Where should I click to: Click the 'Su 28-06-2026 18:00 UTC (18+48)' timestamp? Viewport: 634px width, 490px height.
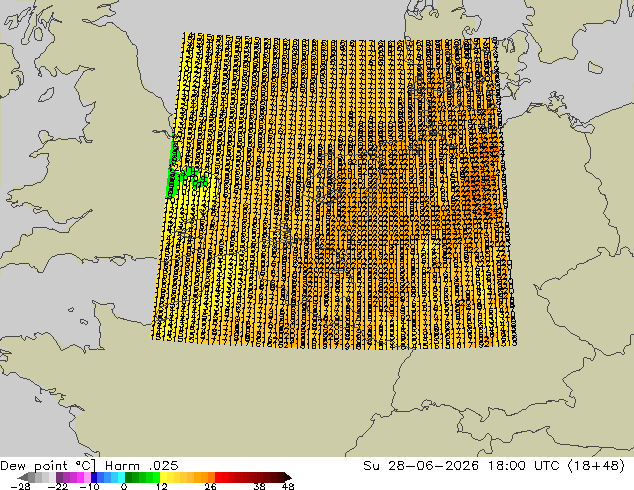coord(494,465)
